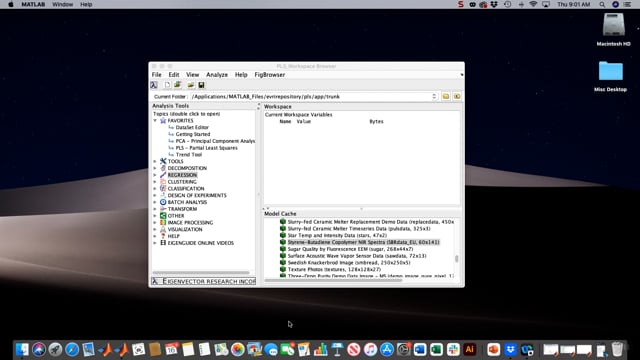Select Slurry-fed Ceramic Melter Timeseries Data

[x=359, y=229]
